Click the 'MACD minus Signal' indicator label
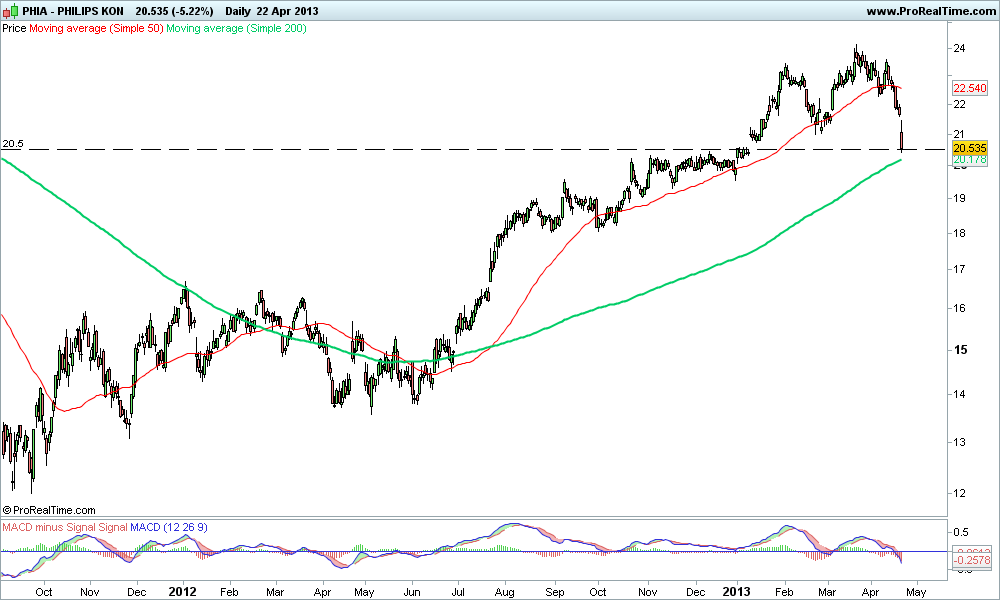The width and height of the screenshot is (1000, 600). (48, 527)
